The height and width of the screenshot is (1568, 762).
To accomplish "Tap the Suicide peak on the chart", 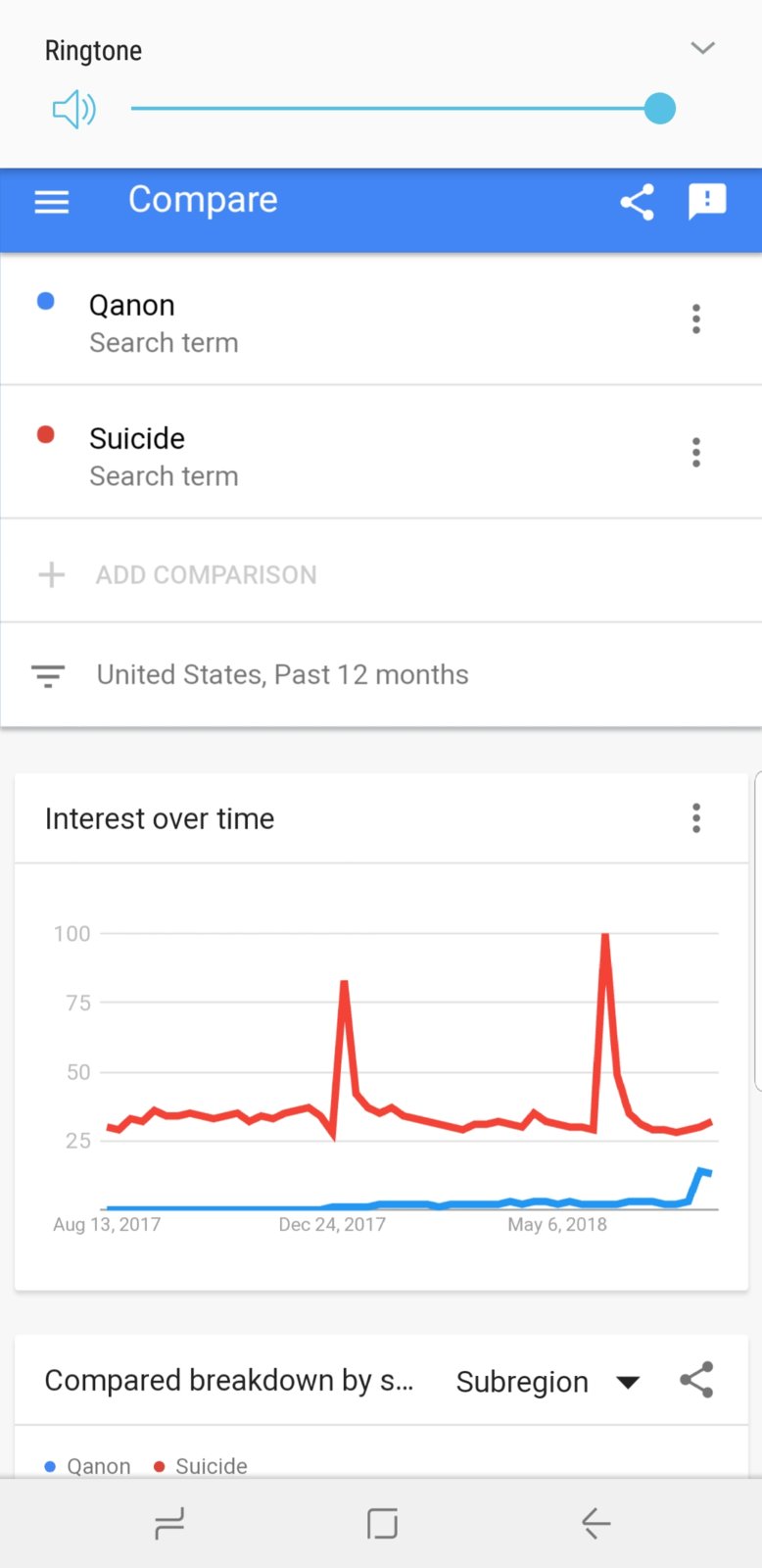I will pos(605,937).
